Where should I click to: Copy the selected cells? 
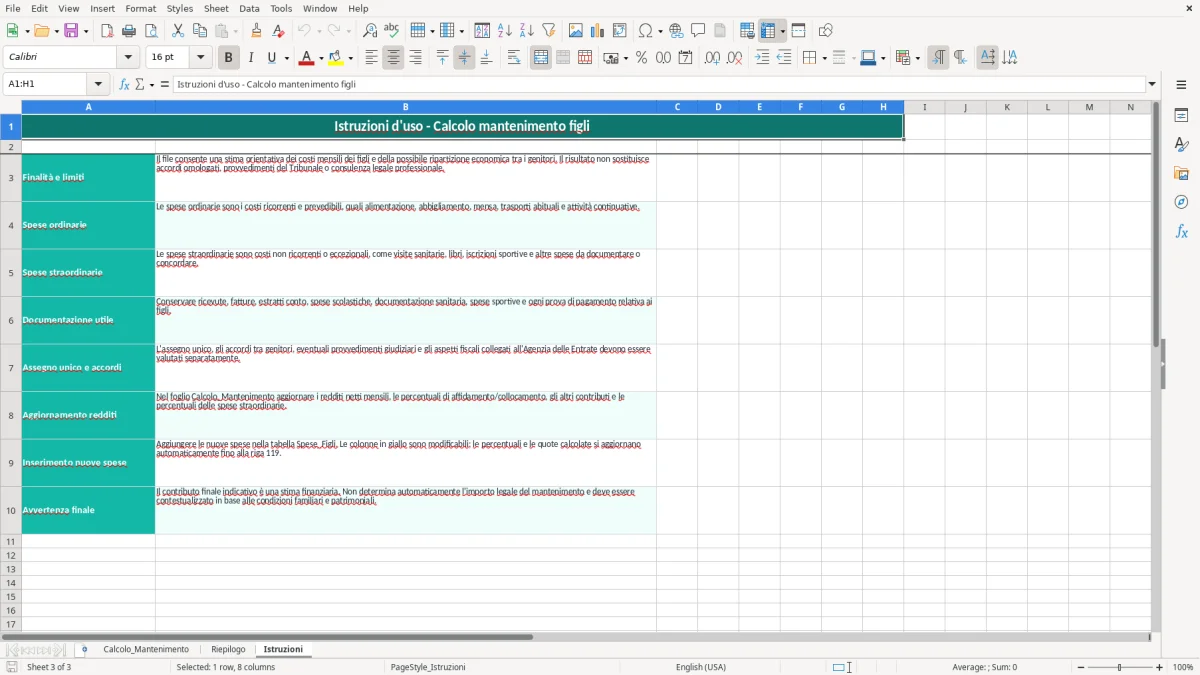pos(200,31)
